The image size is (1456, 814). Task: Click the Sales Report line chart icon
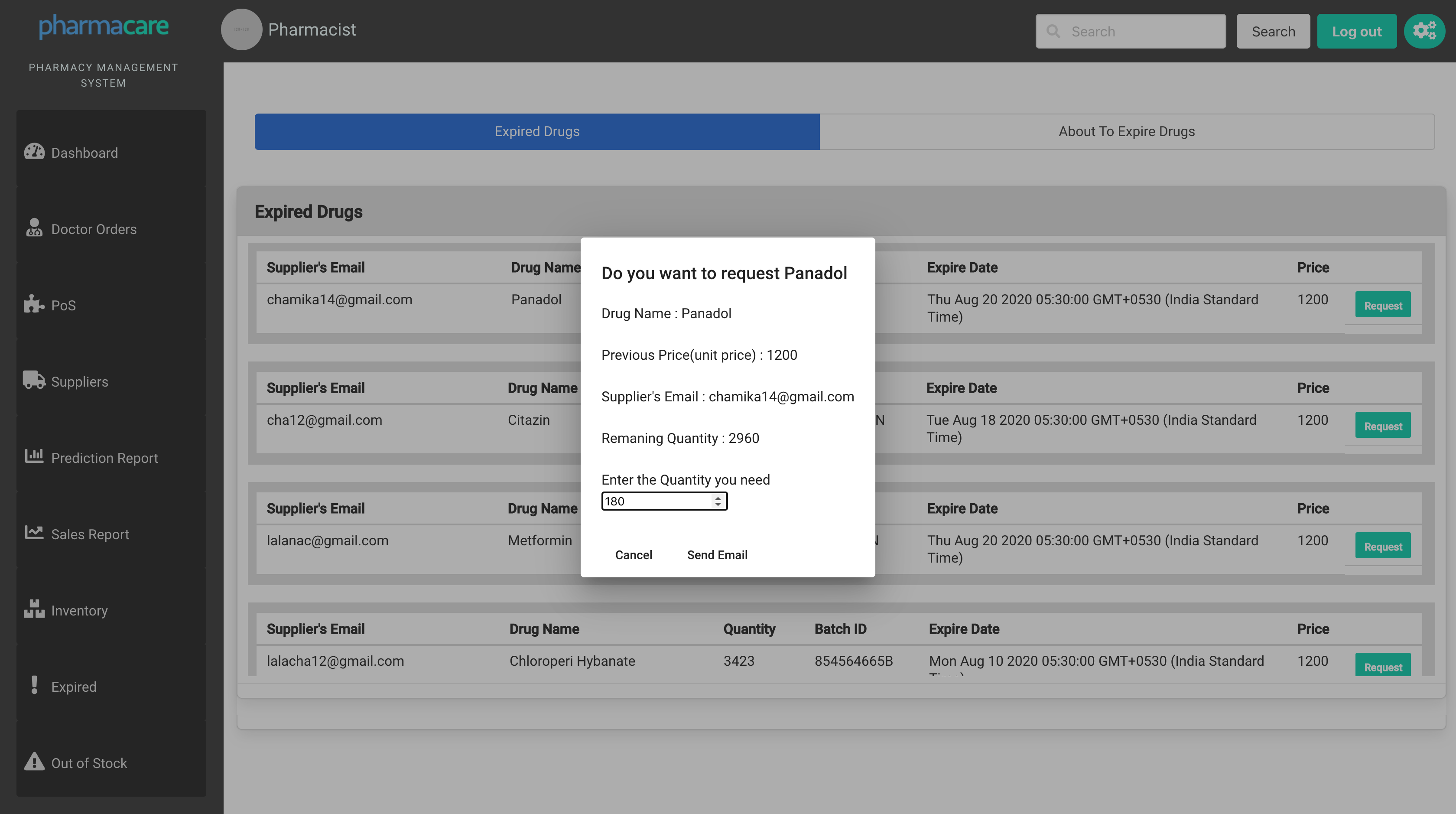tap(34, 533)
